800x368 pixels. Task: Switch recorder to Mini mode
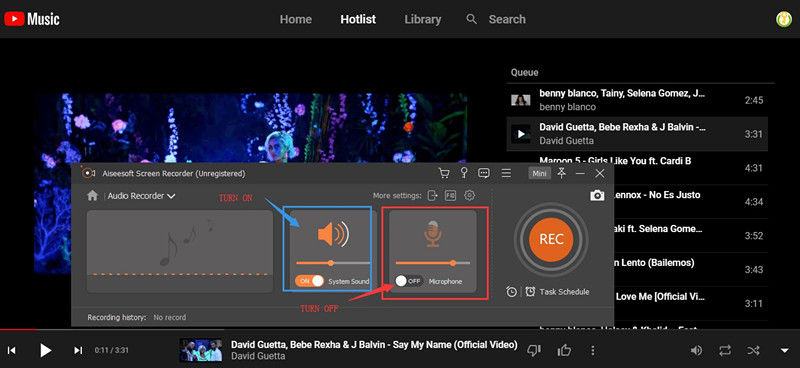(x=539, y=174)
